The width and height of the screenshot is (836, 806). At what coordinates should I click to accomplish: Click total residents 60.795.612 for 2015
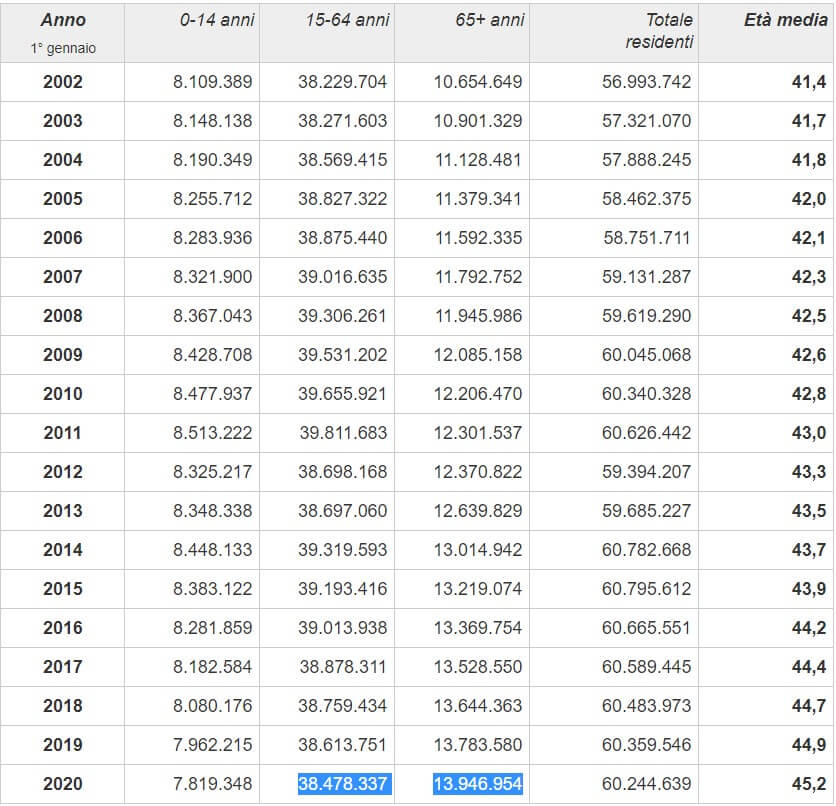click(646, 589)
